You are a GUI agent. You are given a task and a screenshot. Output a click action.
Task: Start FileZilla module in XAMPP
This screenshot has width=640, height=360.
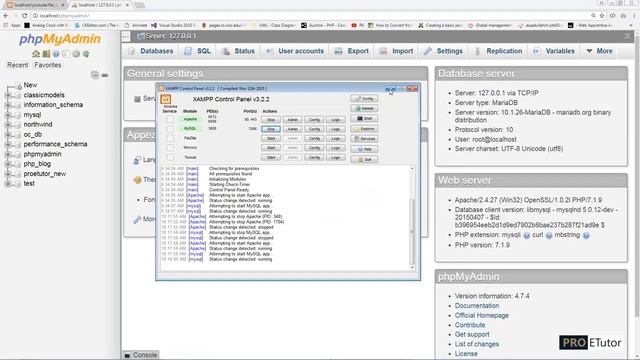[271, 138]
